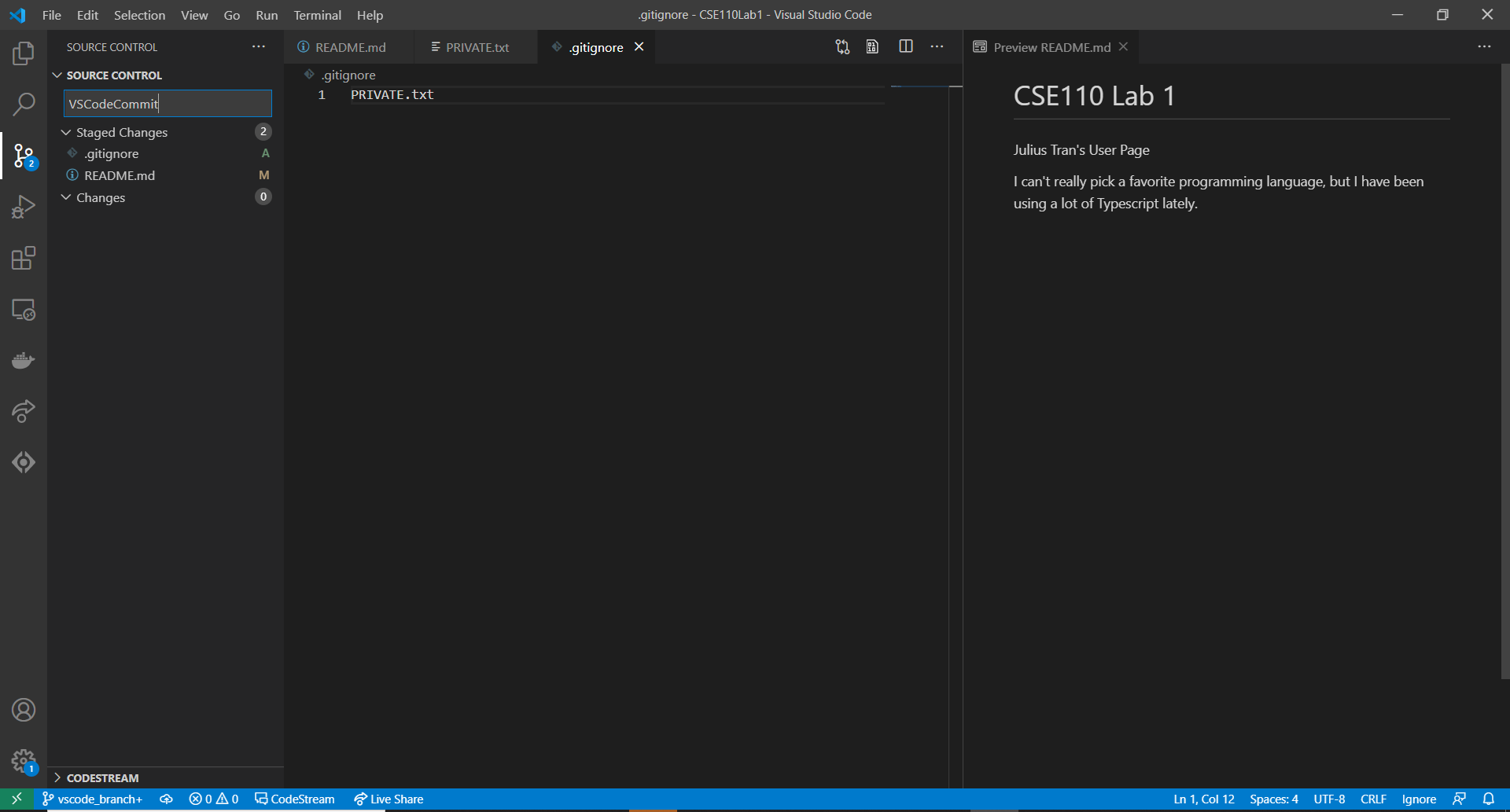Open the Run and Debug view
1510x812 pixels.
coord(24,206)
